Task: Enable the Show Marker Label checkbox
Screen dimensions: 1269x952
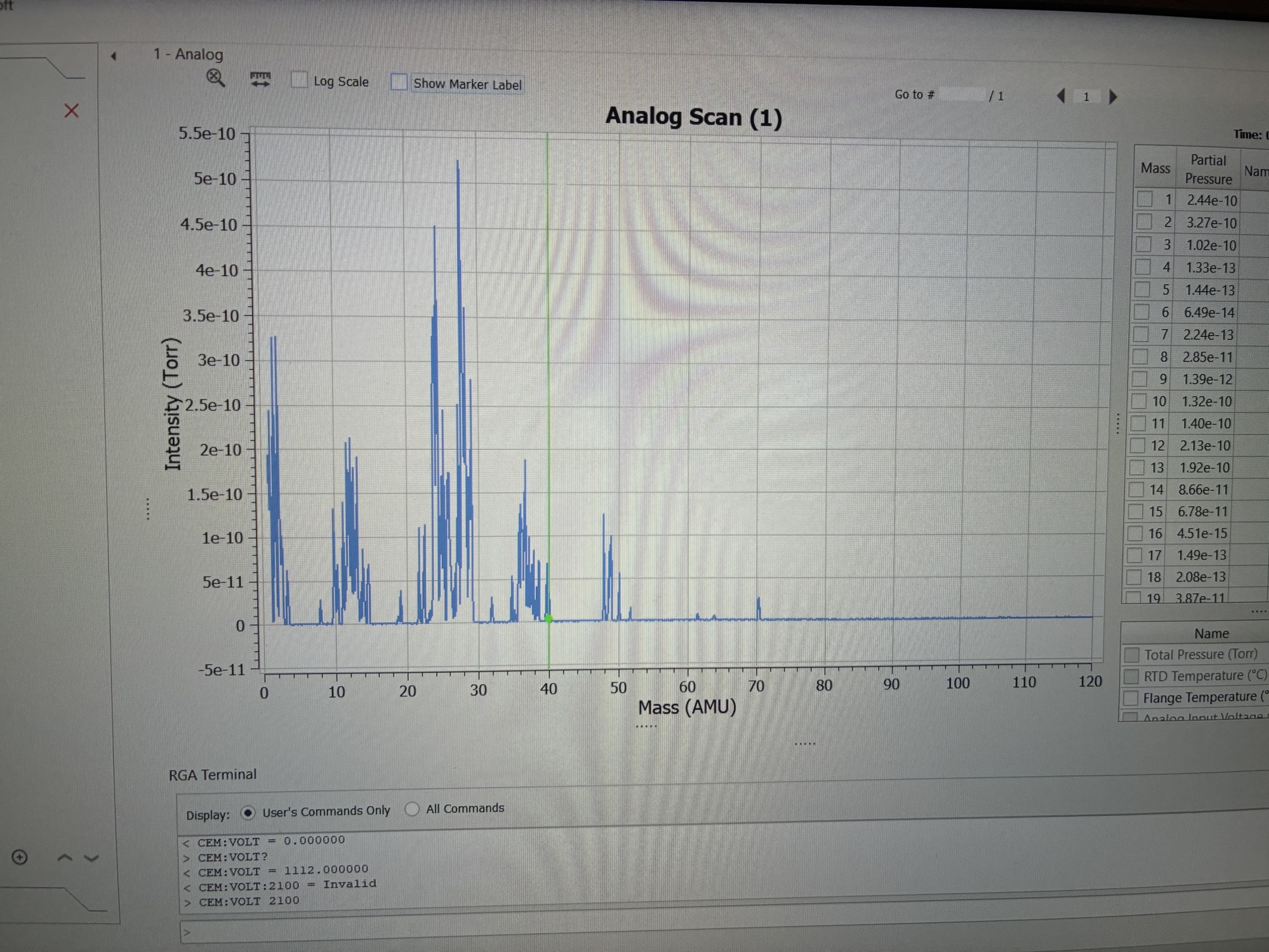Action: point(399,82)
